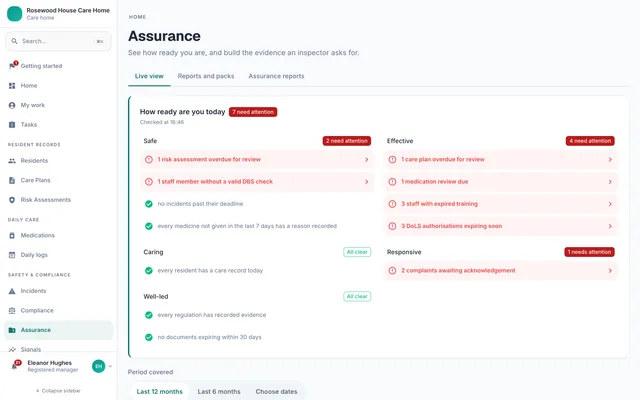Open notifications bell with badge

(15, 365)
